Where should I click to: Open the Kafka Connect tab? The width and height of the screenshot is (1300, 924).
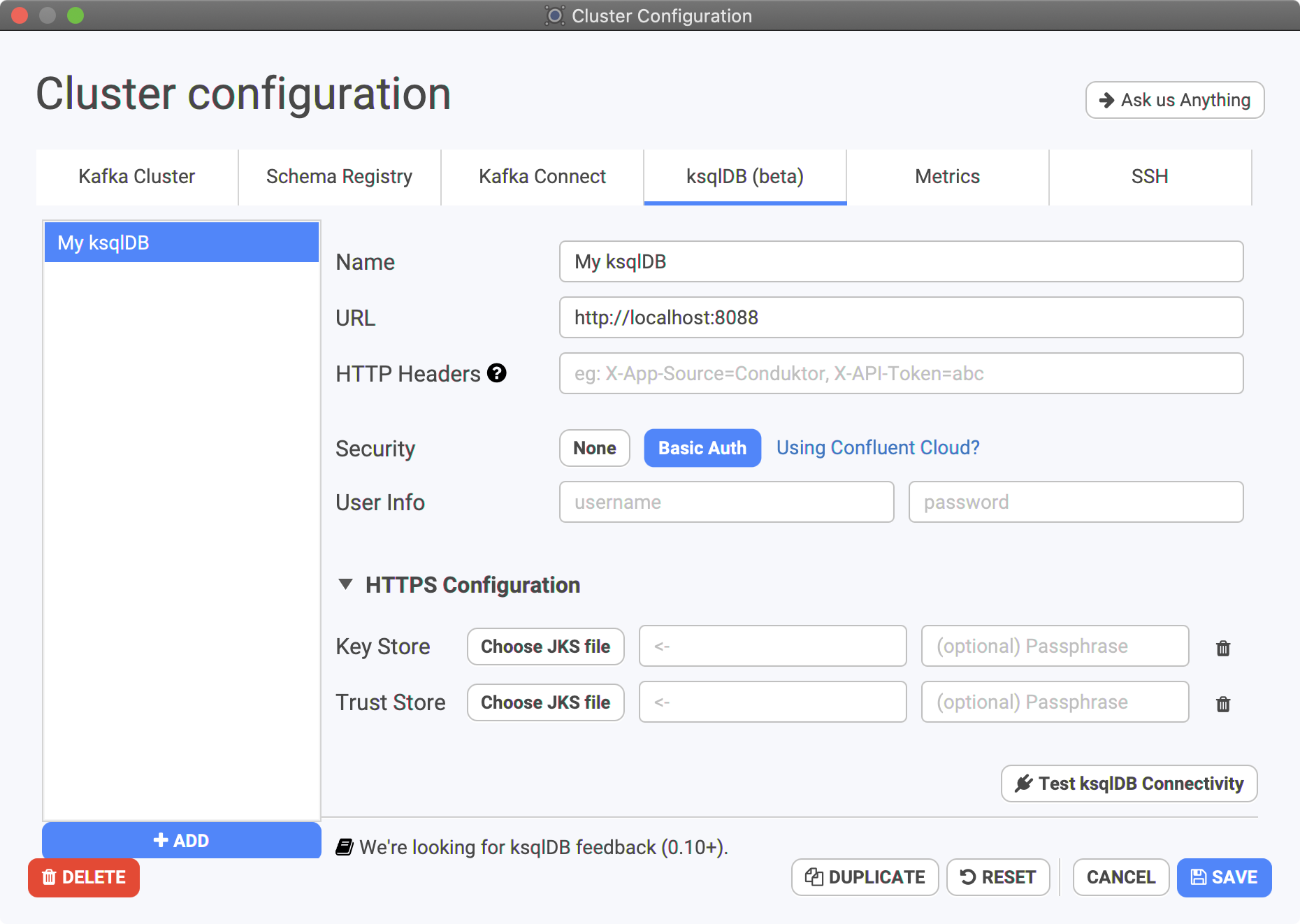click(x=542, y=177)
